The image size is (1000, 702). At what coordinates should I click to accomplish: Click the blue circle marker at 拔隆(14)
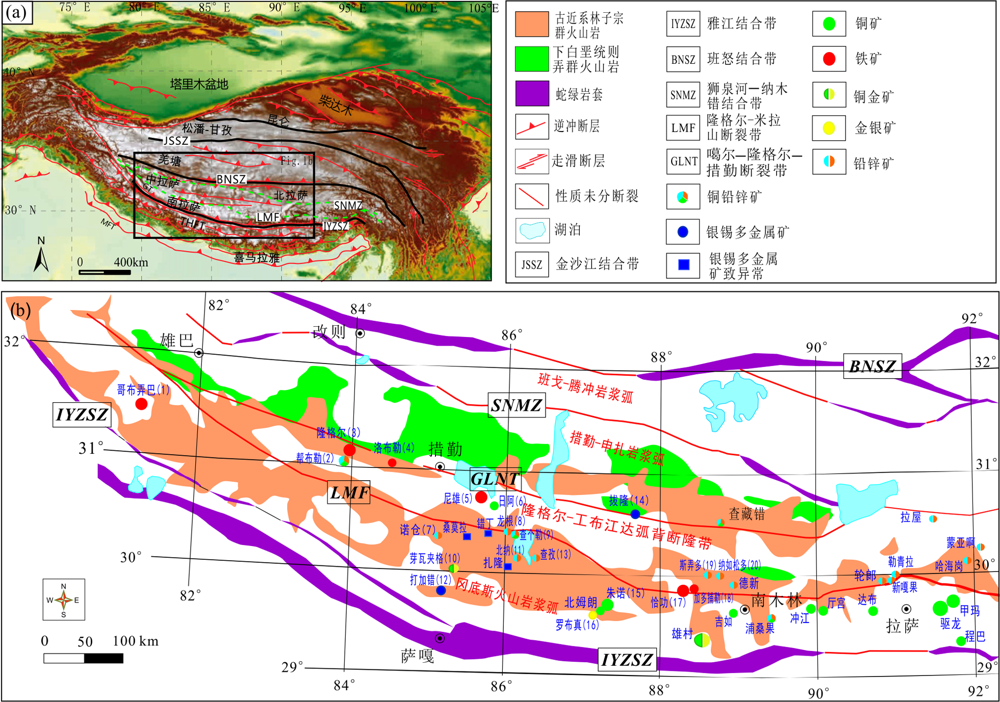click(x=635, y=514)
